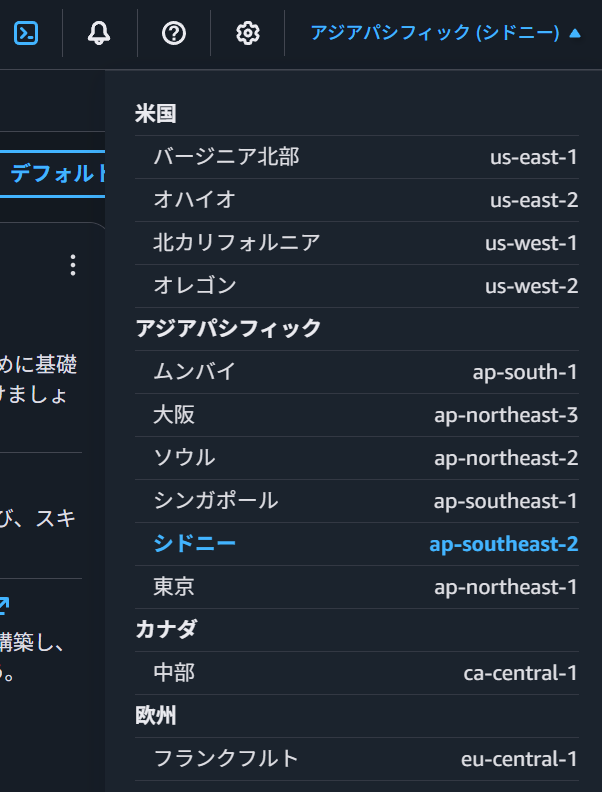Switch to 北カリフォルニア us-west-1
The height and width of the screenshot is (792, 602).
[356, 243]
